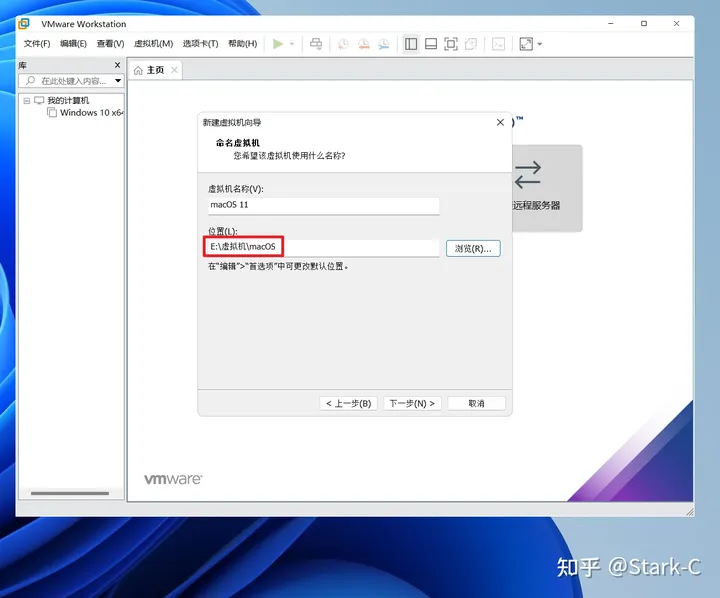Screen dimensions: 720x598
Task: Click the Unity mode icon
Action: 471,44
